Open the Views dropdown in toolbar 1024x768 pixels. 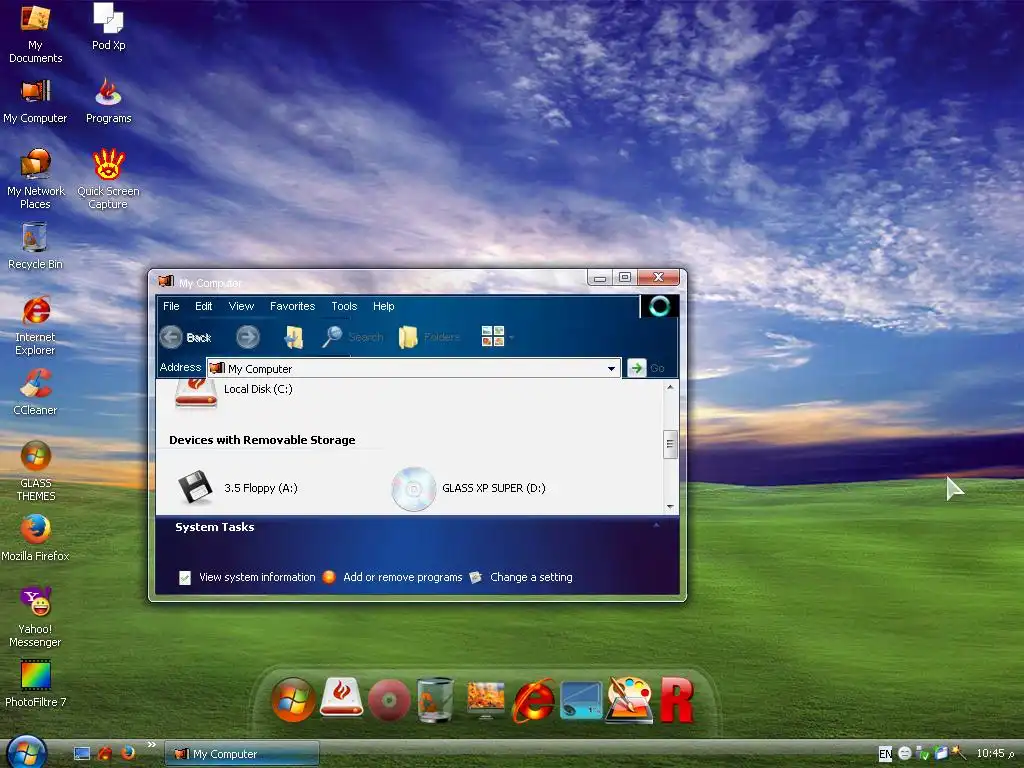coord(498,337)
